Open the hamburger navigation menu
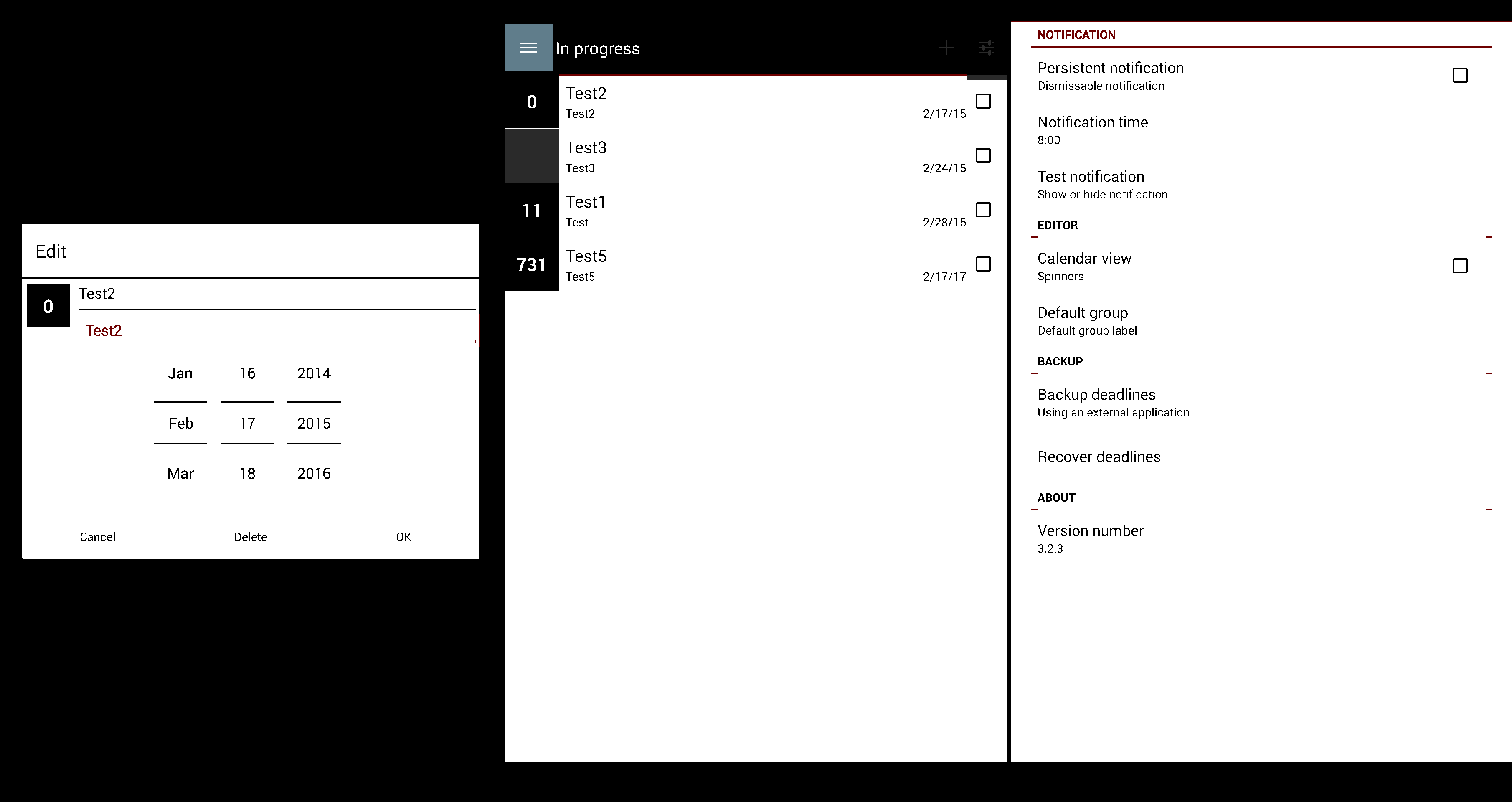The width and height of the screenshot is (1512, 802). 528,48
